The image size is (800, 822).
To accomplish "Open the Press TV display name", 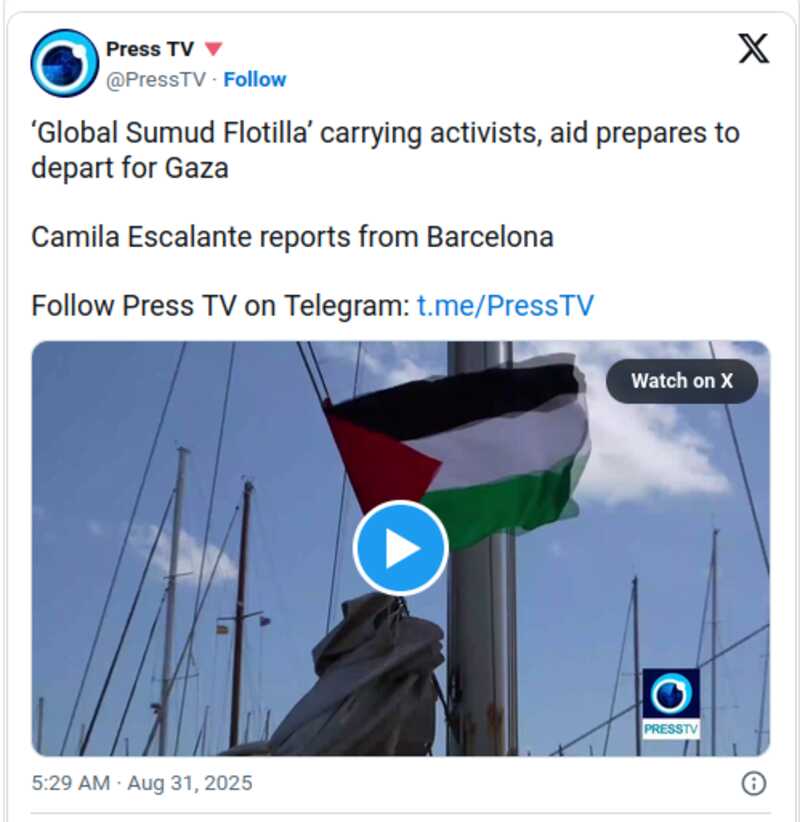I will point(150,49).
